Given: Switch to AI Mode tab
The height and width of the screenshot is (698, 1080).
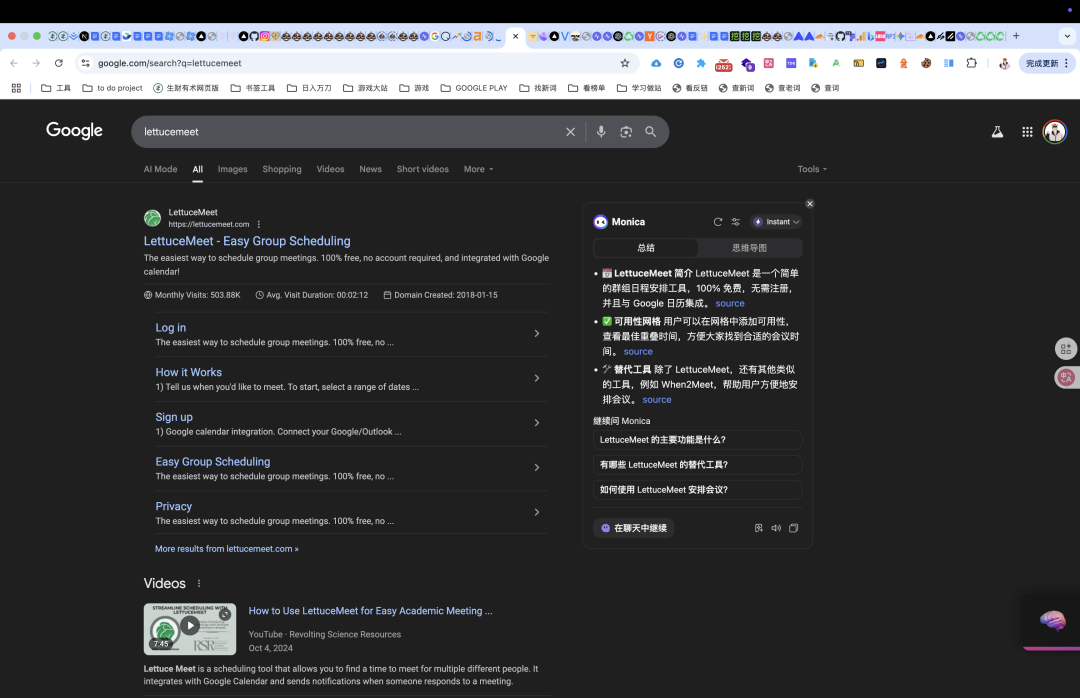Looking at the screenshot, I should (160, 169).
